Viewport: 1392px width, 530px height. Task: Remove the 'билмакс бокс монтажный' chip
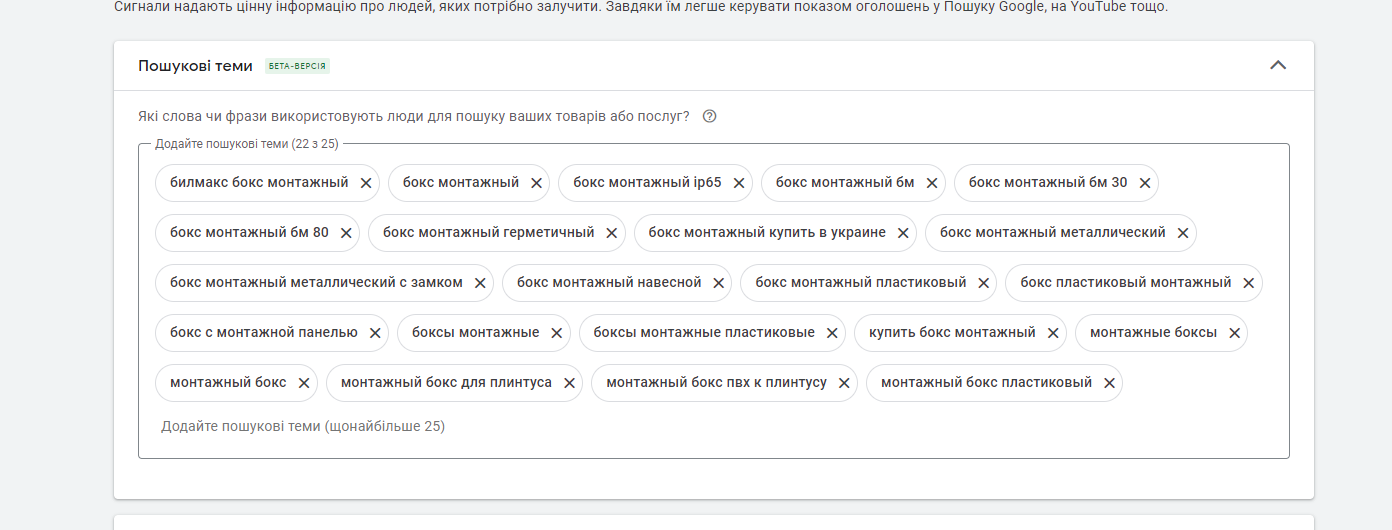pos(366,183)
